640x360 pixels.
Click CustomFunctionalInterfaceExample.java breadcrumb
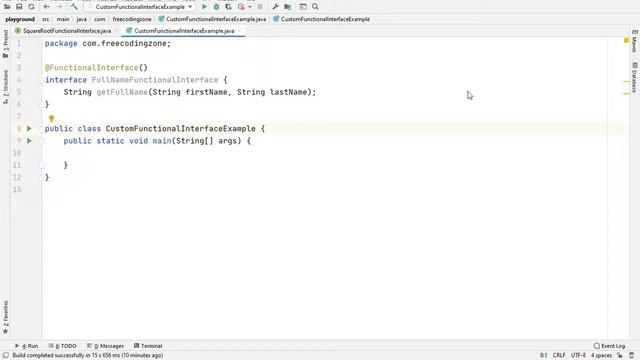click(x=212, y=19)
